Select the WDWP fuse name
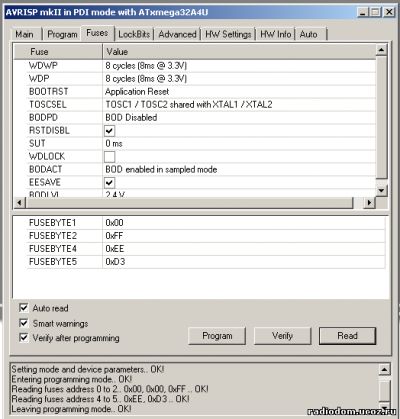The height and width of the screenshot is (419, 400). pos(43,66)
